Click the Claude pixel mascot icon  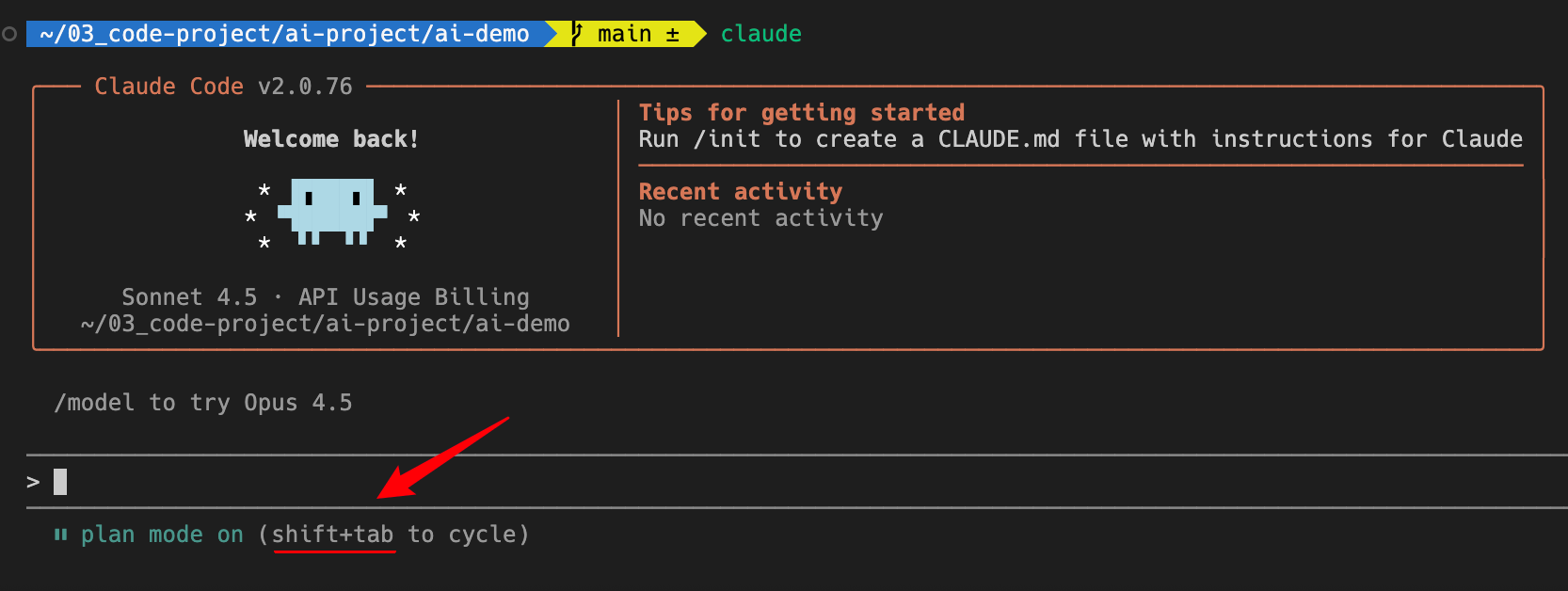pos(332,211)
